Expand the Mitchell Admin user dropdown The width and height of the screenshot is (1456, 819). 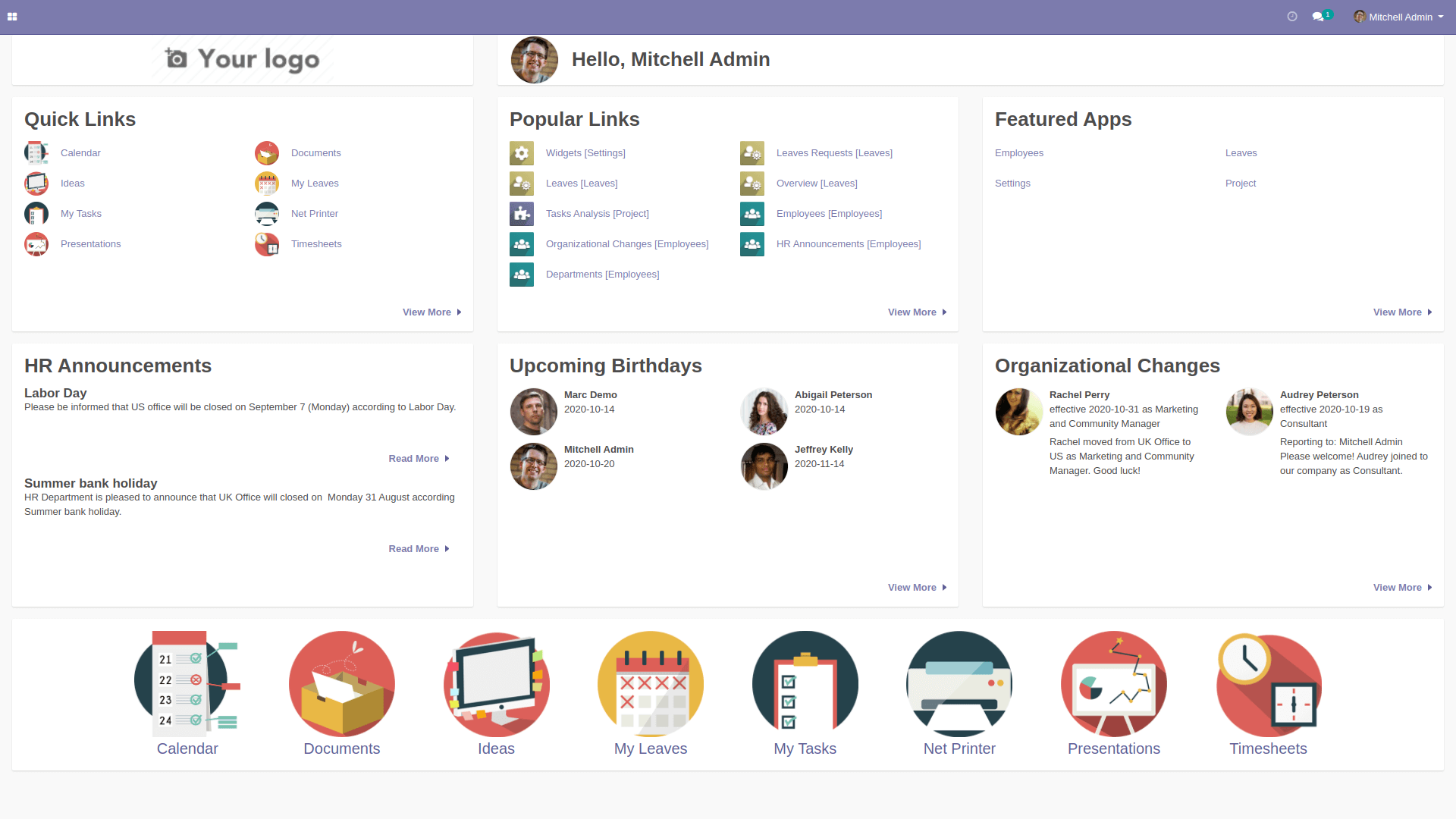point(1400,17)
